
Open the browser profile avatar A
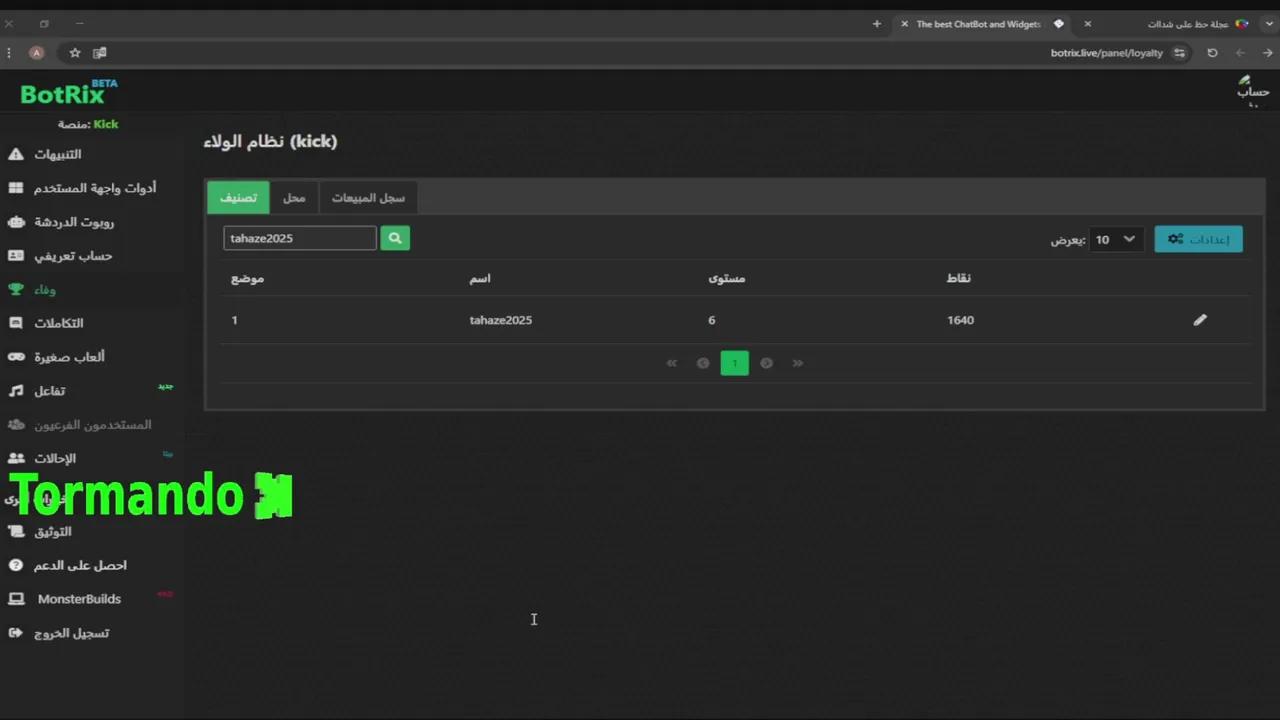click(37, 53)
